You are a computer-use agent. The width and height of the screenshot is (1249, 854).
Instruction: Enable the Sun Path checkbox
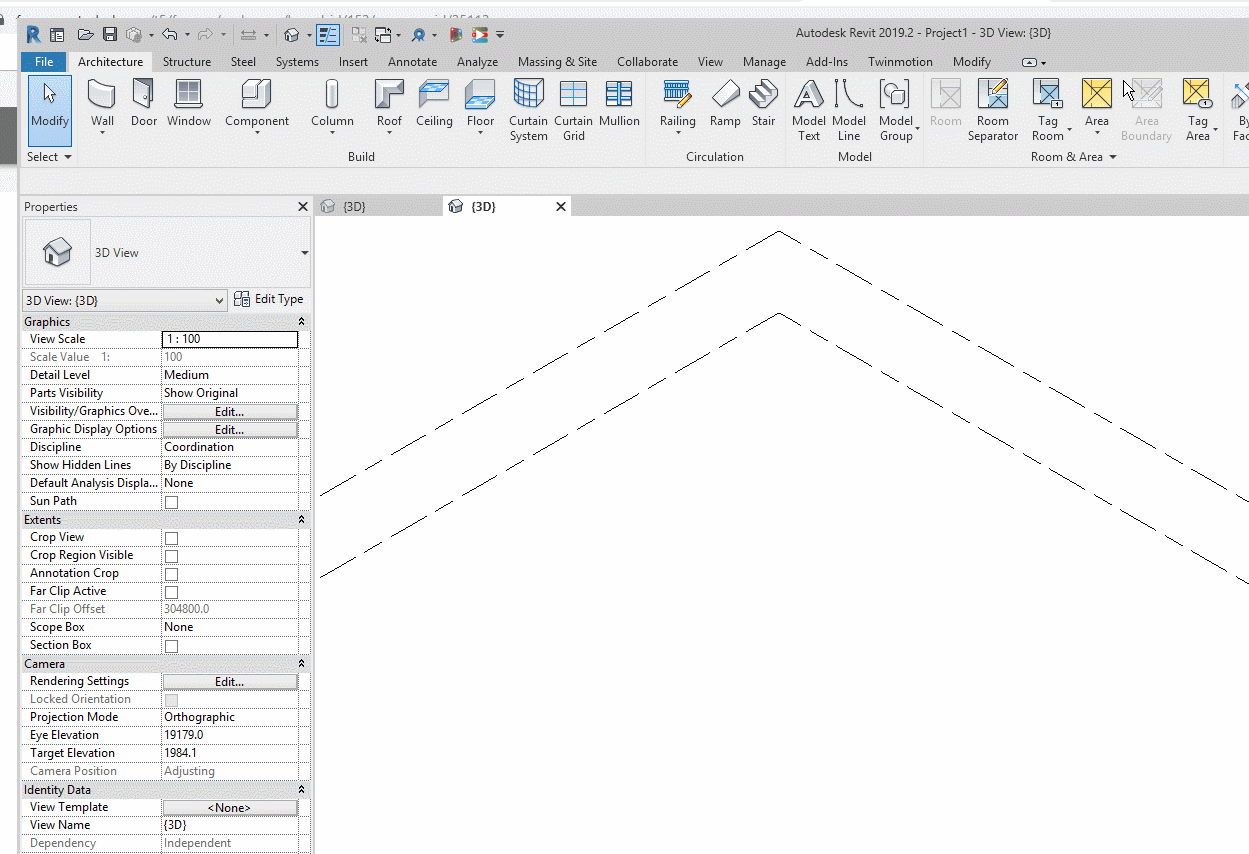click(170, 501)
